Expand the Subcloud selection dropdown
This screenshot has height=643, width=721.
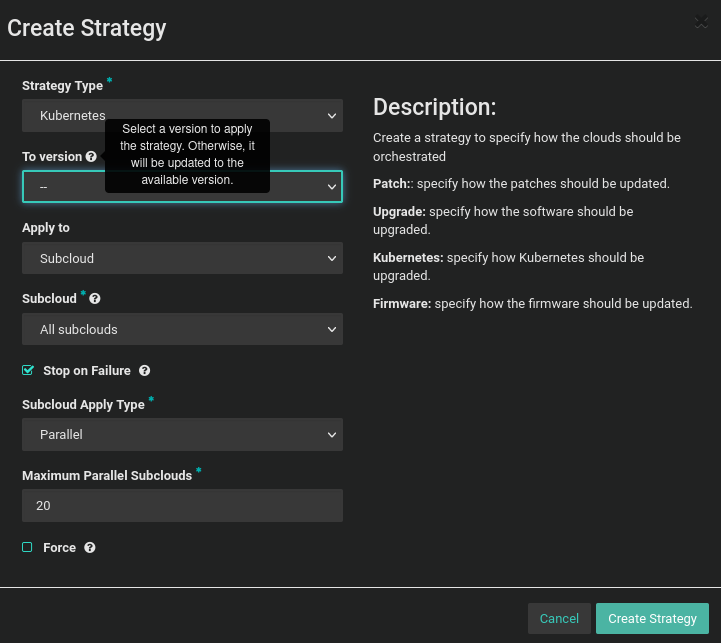(182, 329)
